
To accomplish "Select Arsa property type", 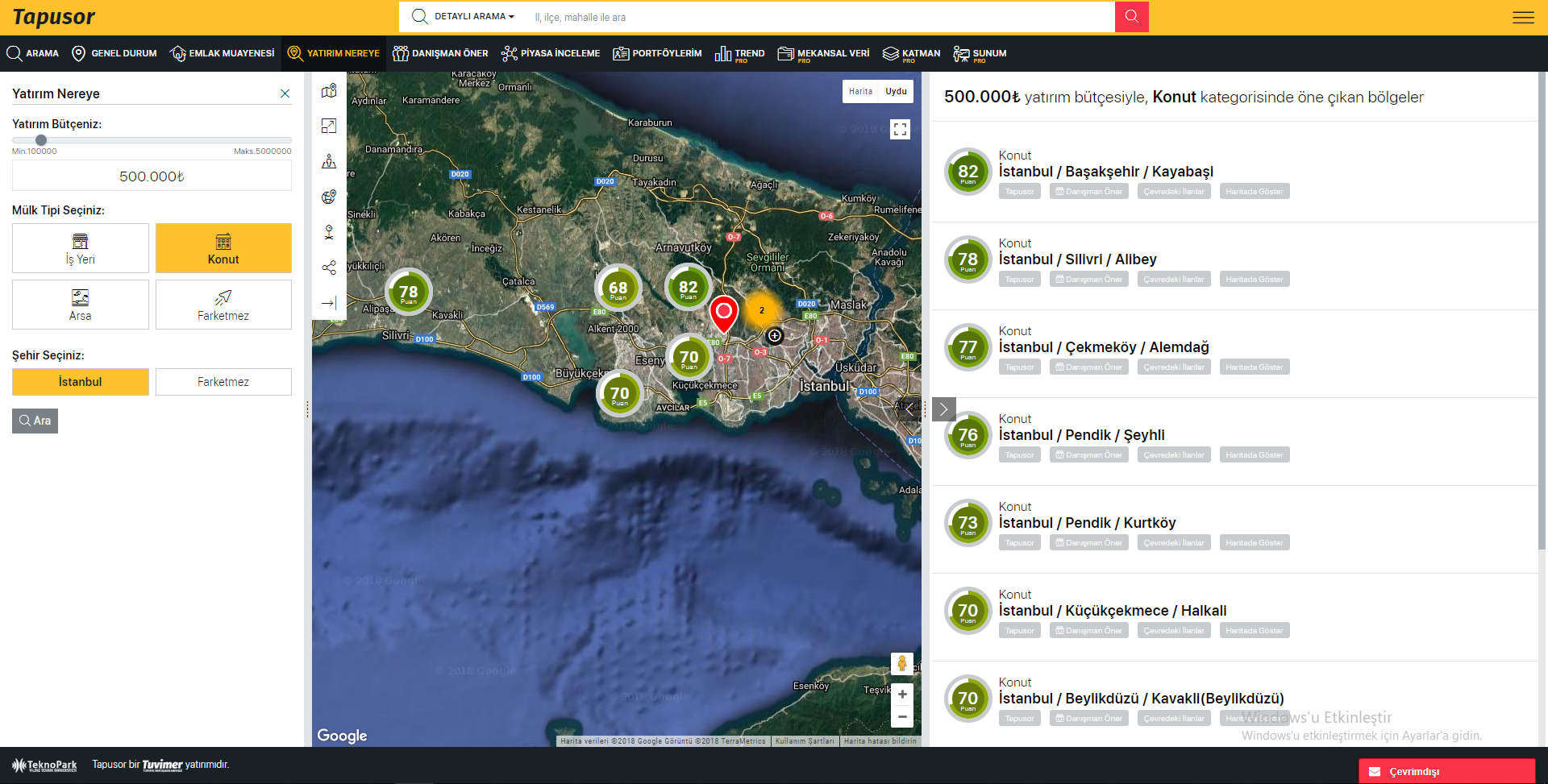I will (81, 305).
